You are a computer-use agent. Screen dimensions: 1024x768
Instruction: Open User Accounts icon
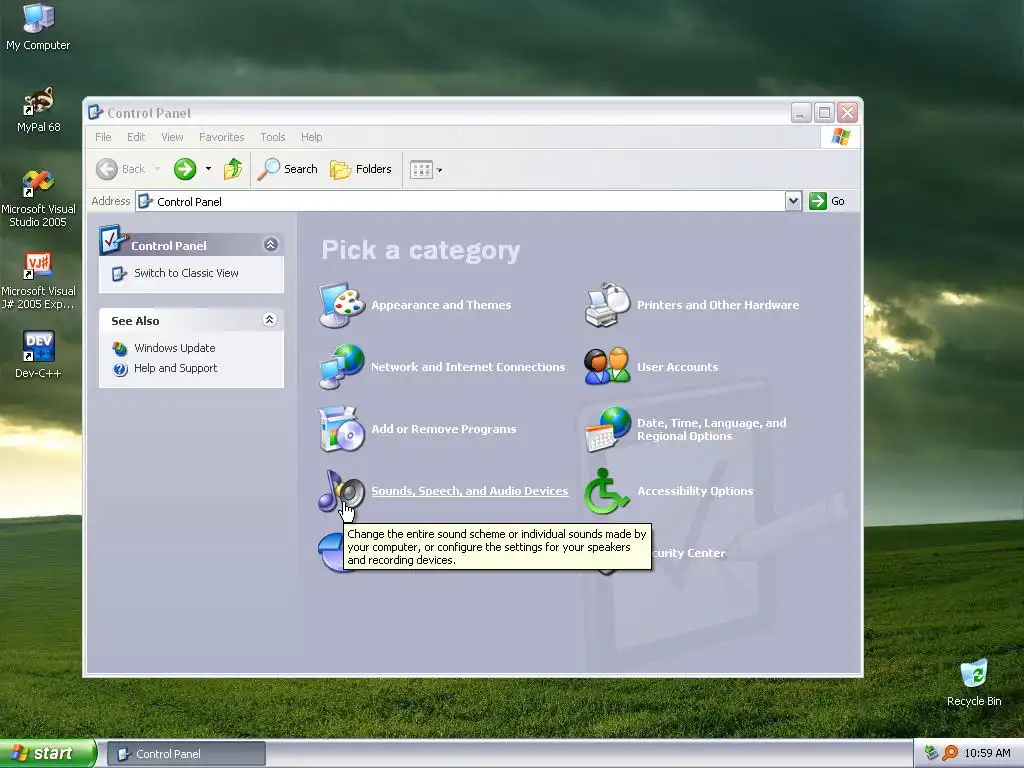[607, 367]
